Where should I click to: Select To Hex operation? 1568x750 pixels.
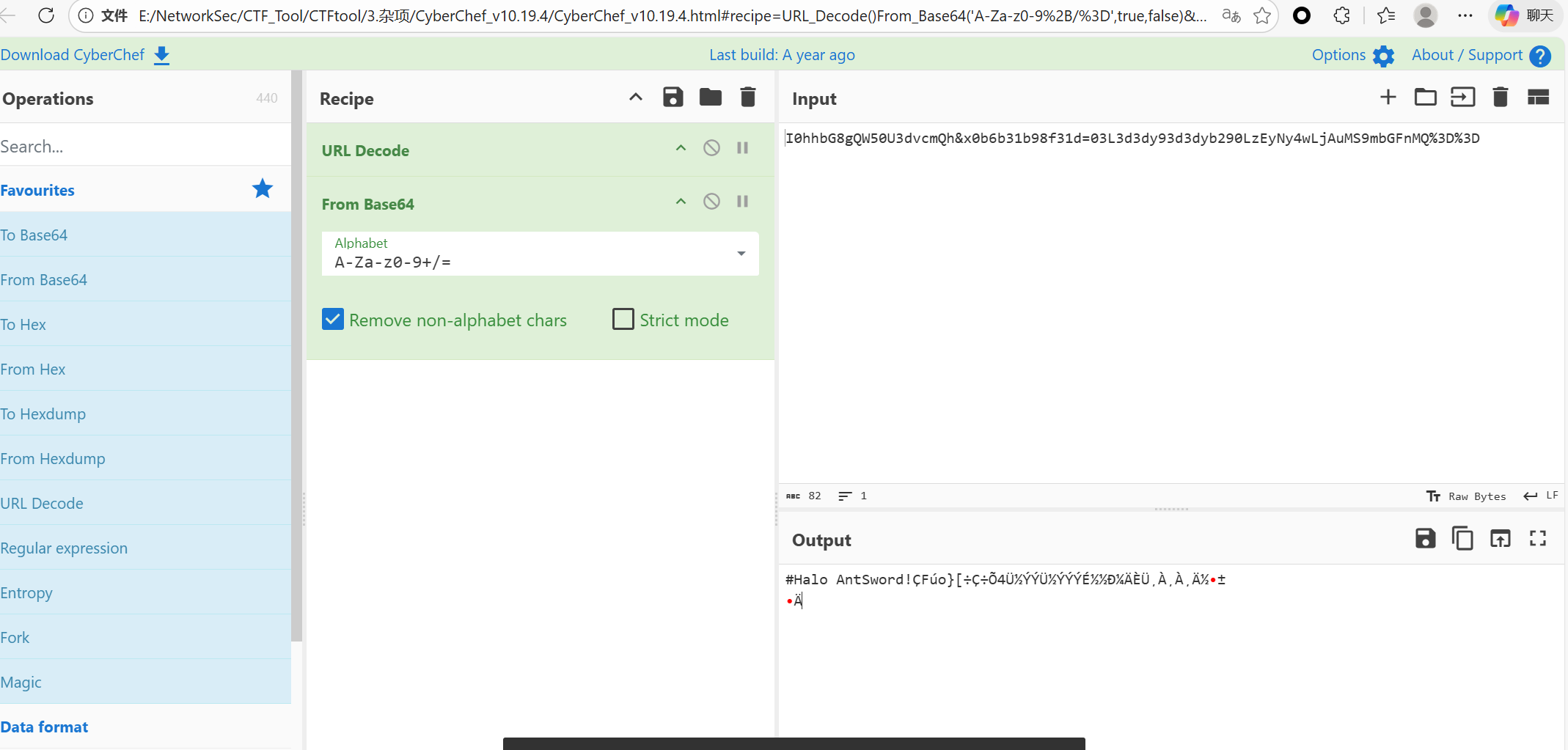click(x=145, y=325)
